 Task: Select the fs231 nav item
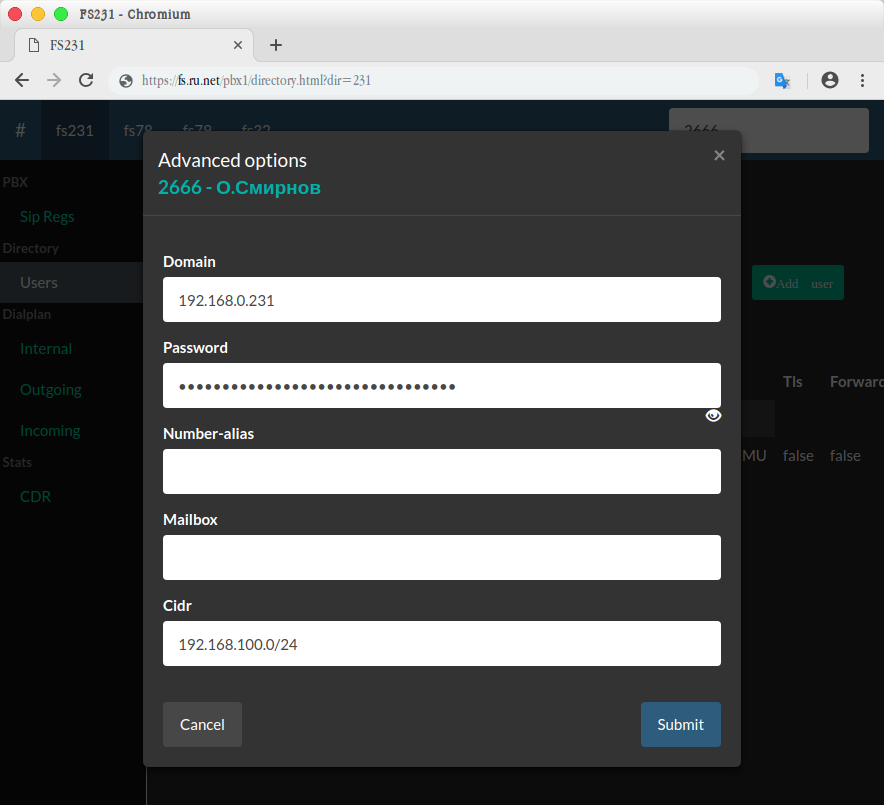[x=74, y=130]
